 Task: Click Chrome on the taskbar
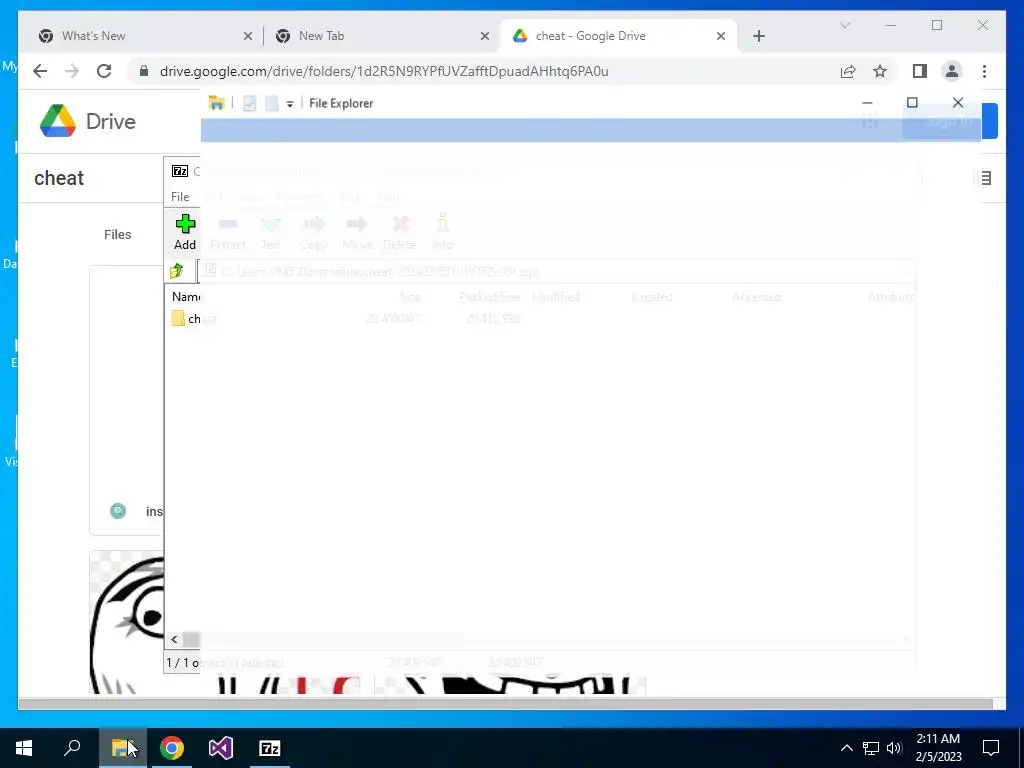(x=172, y=748)
